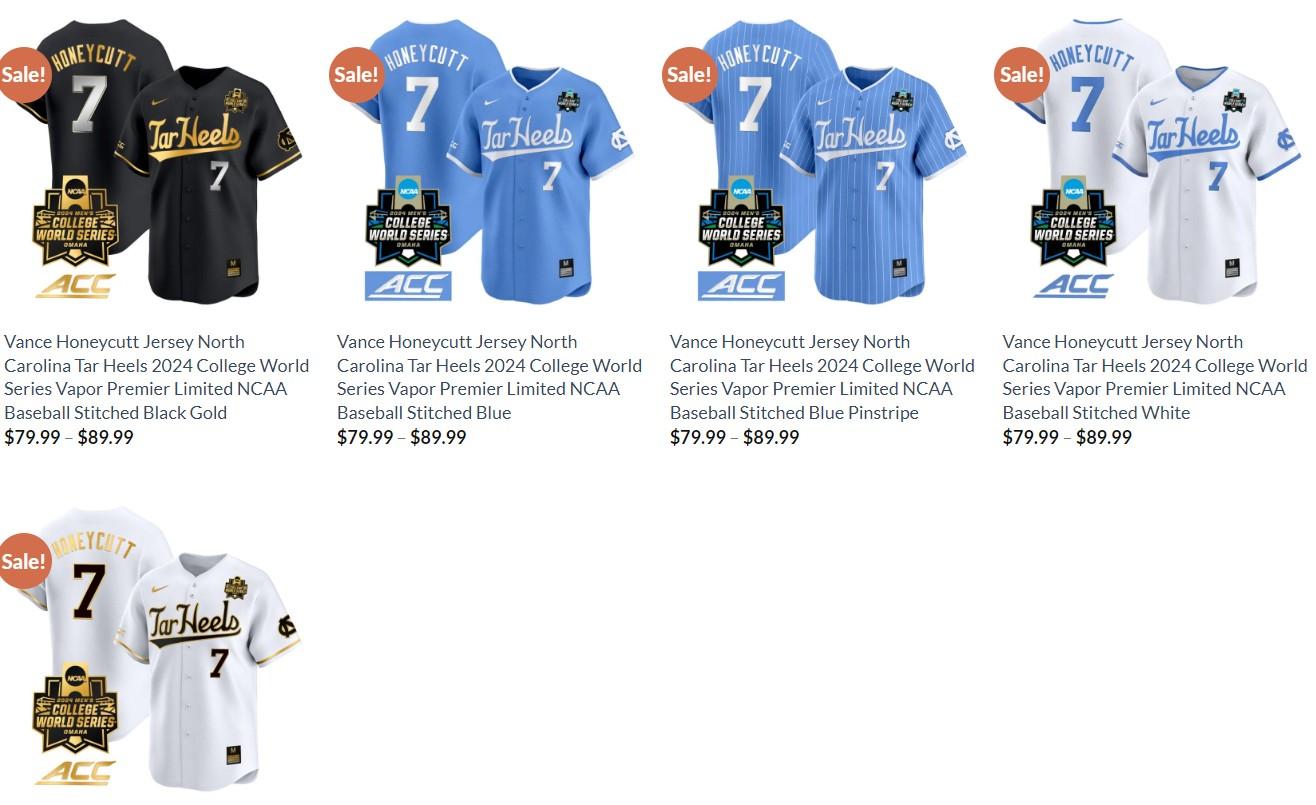Click the ACC logo under Blue Pinstripe jersey

coord(741,285)
